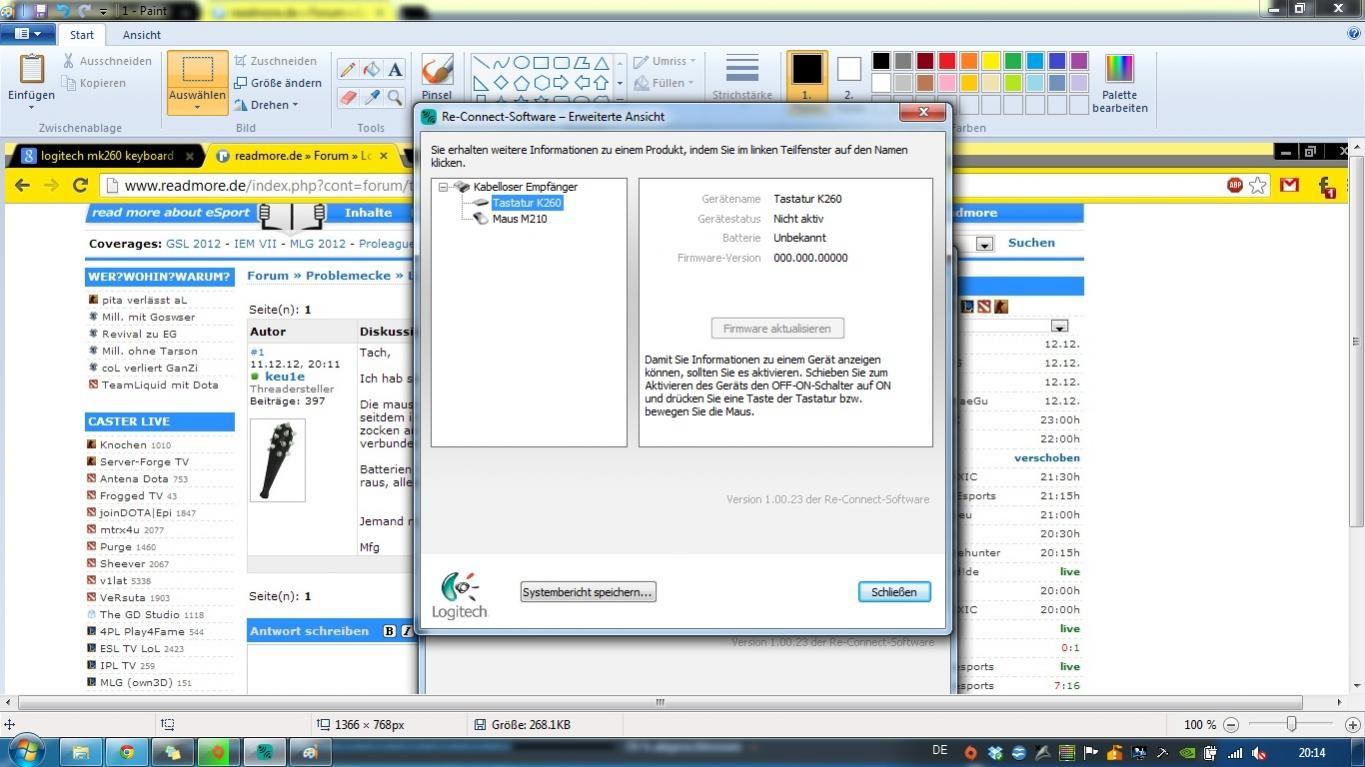Select the logitech mk260 keyboard browser tab
This screenshot has height=767, width=1365.
[x=105, y=156]
